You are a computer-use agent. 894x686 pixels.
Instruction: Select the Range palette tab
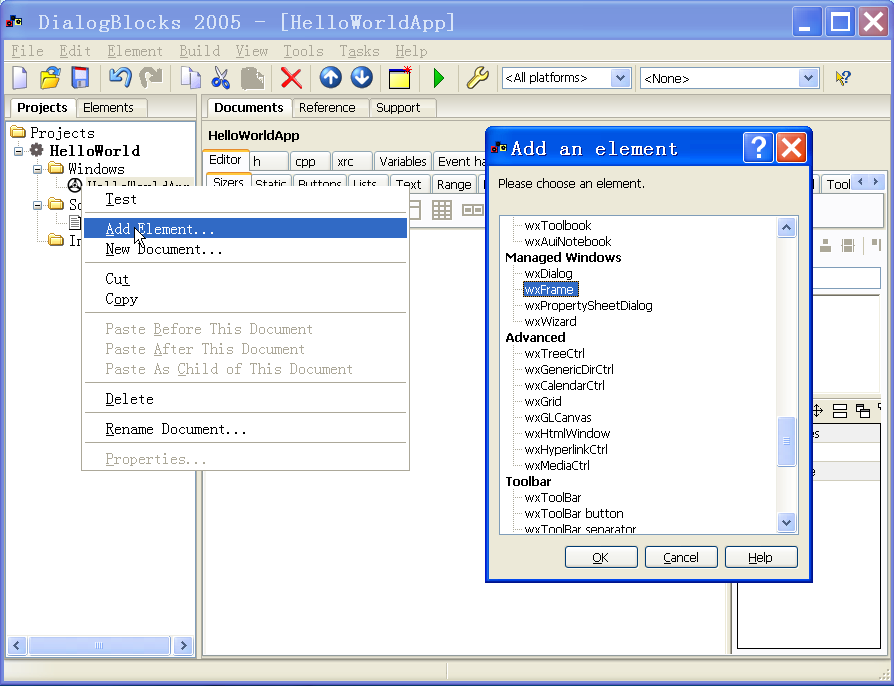[454, 184]
